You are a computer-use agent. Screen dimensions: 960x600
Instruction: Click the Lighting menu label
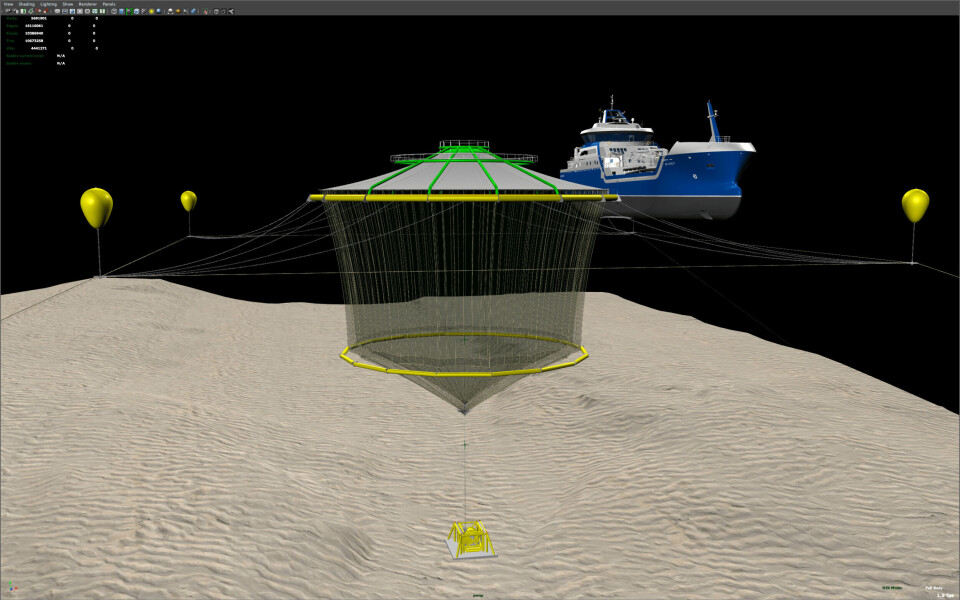48,4
